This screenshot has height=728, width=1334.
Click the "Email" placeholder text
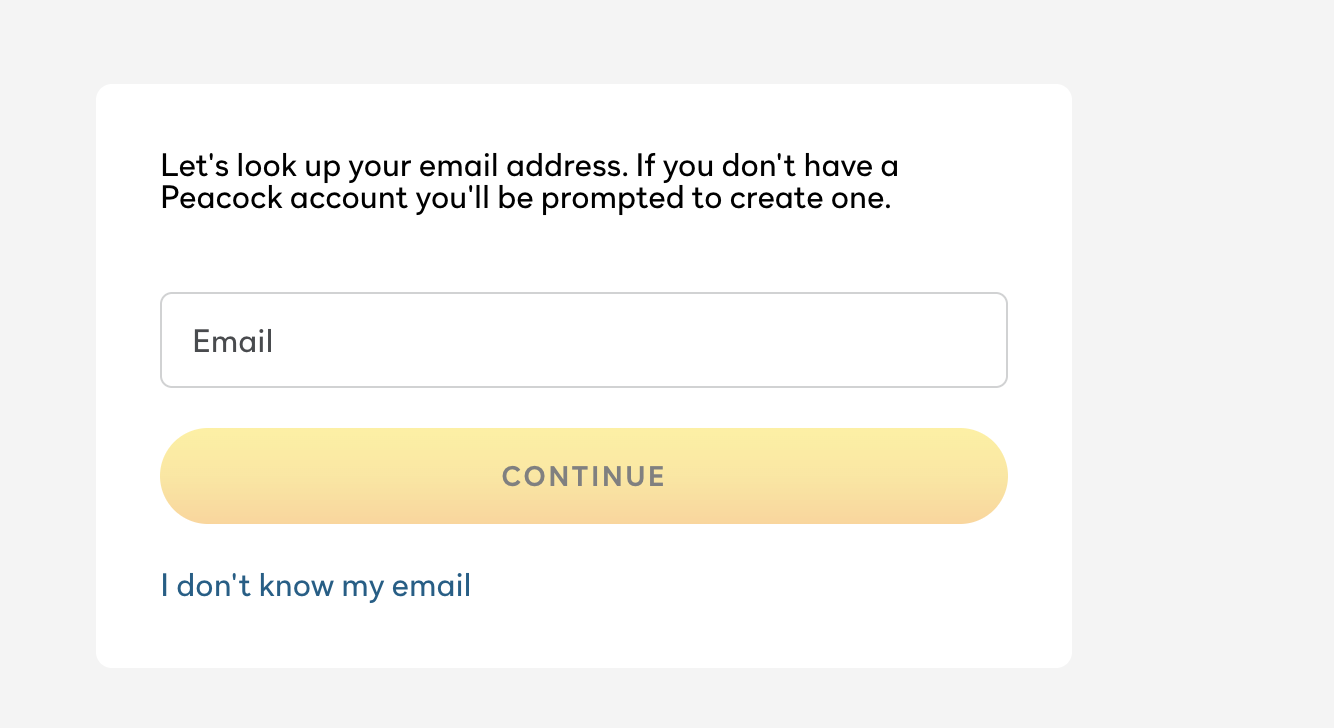point(233,341)
